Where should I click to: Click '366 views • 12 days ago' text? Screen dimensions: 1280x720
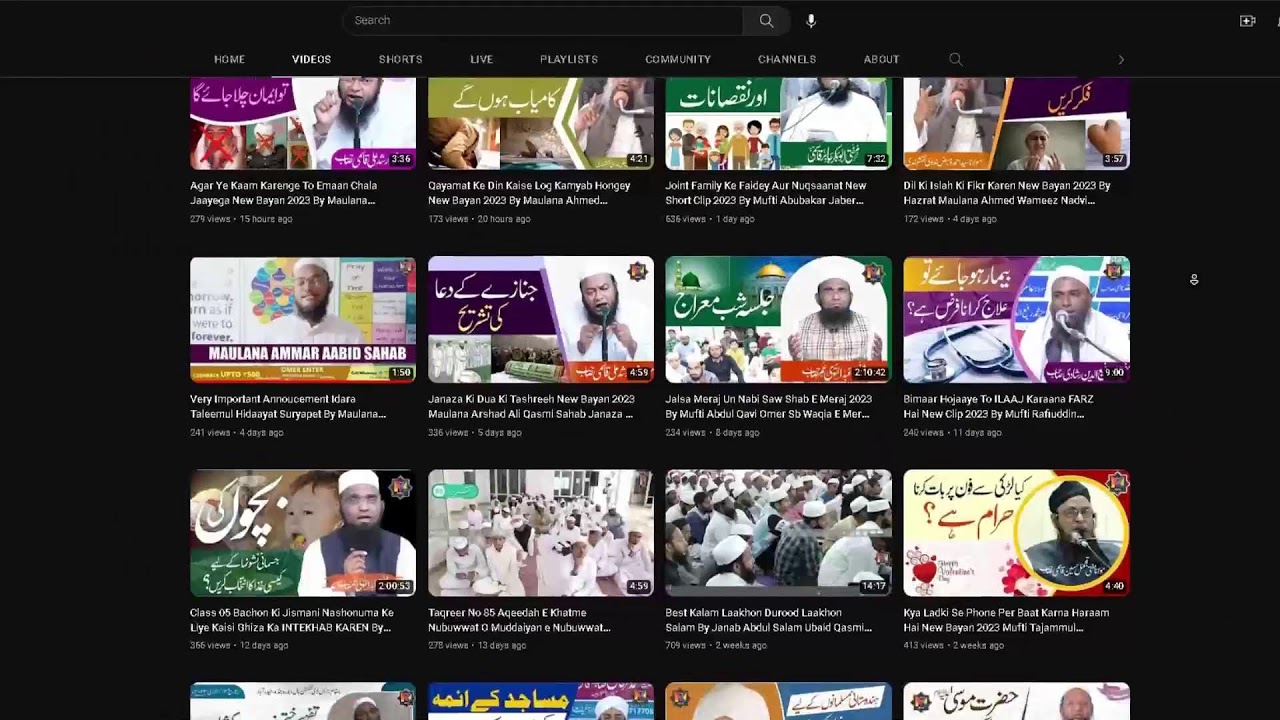pyautogui.click(x=239, y=646)
